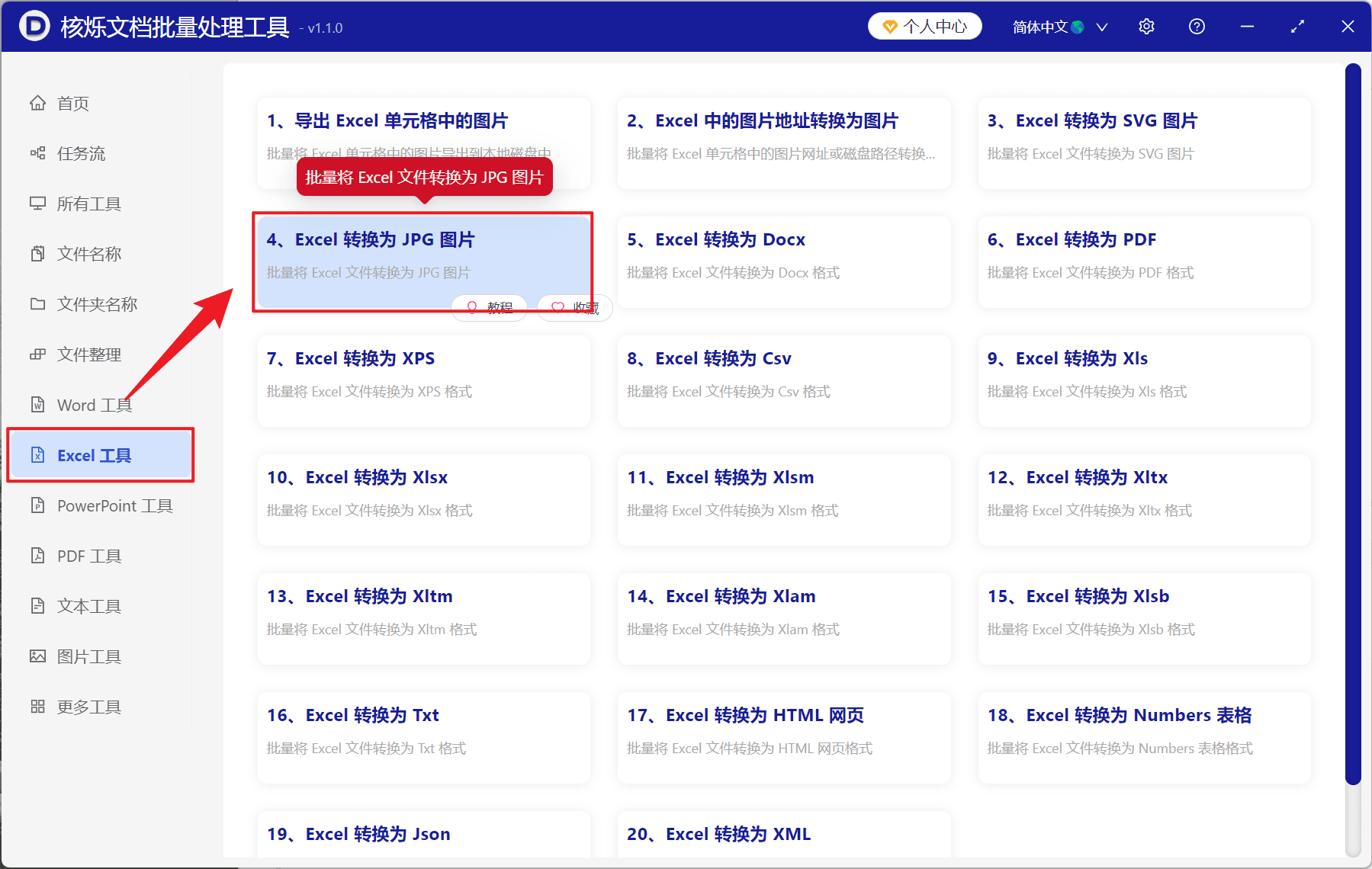
Task: Click the PDF file icon in sidebar
Action: (x=37, y=556)
